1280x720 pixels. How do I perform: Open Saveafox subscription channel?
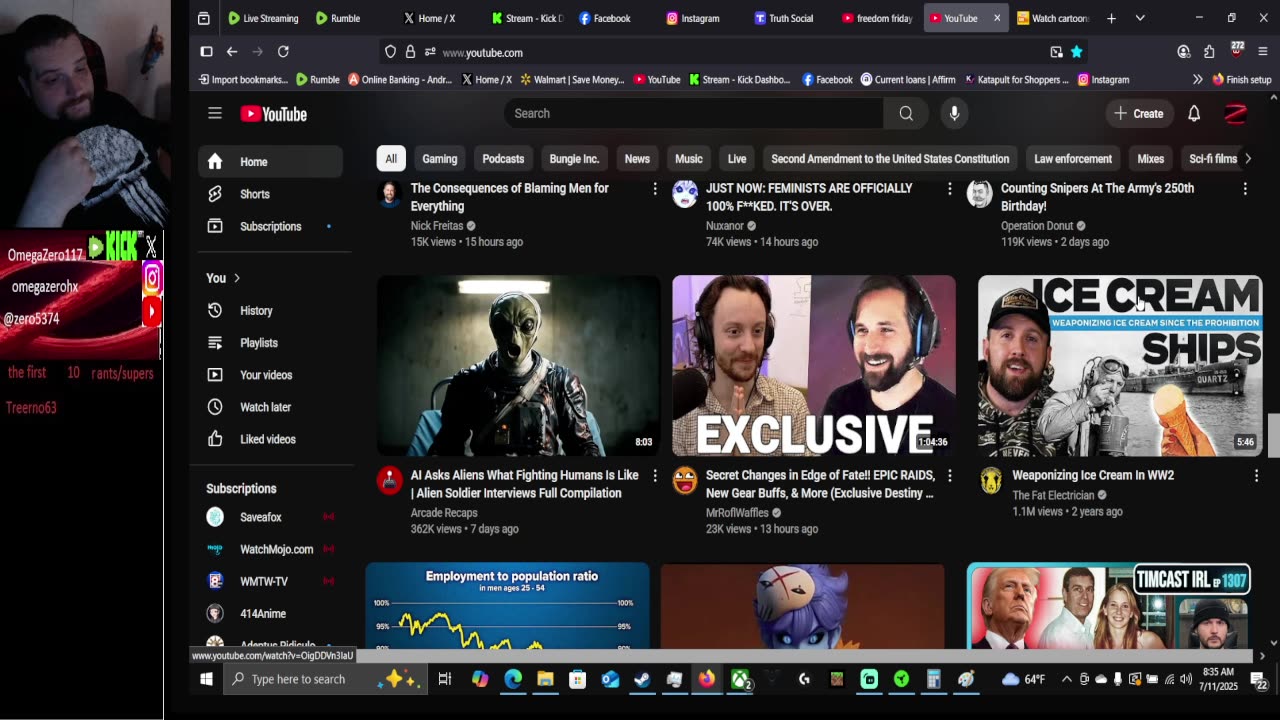pos(271,517)
